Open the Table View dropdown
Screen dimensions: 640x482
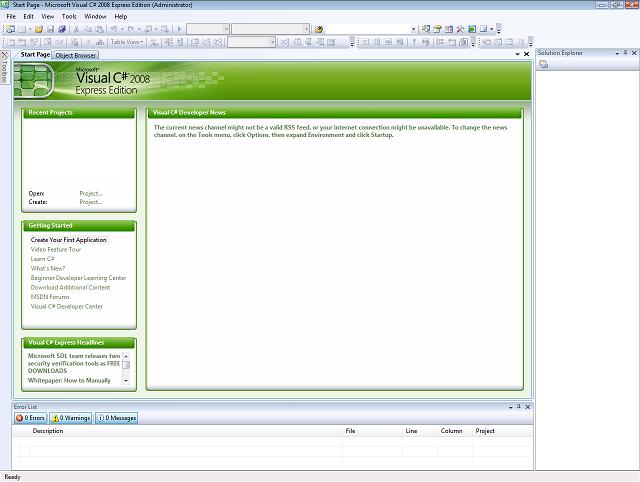pos(127,42)
